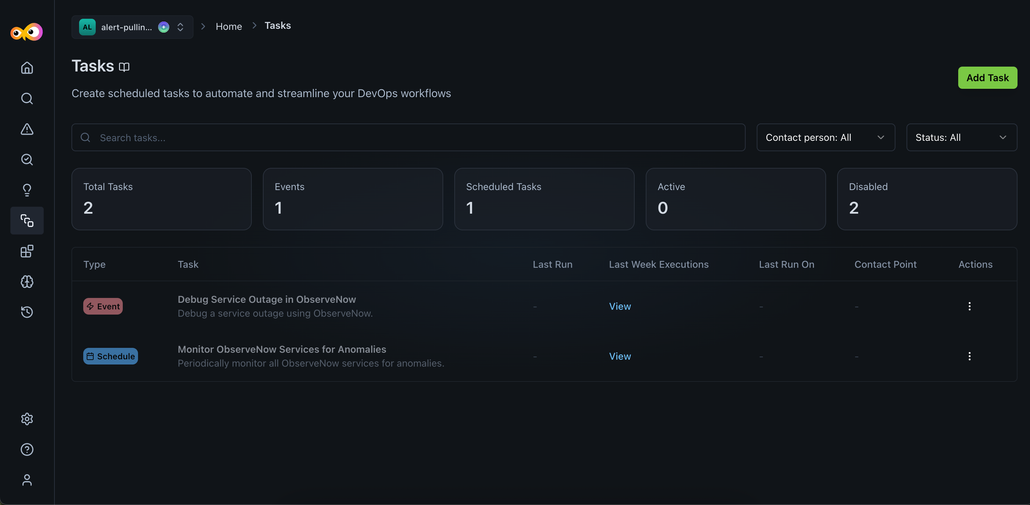Click the Last Run column header
The image size is (1030, 505).
click(552, 264)
